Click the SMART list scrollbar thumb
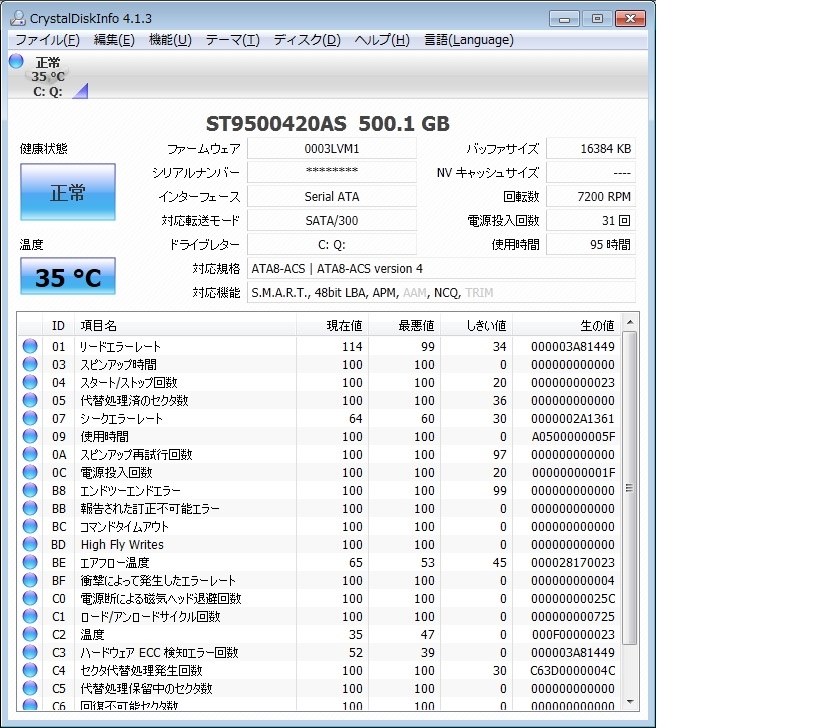Screen dimensions: 819x728 630,488
